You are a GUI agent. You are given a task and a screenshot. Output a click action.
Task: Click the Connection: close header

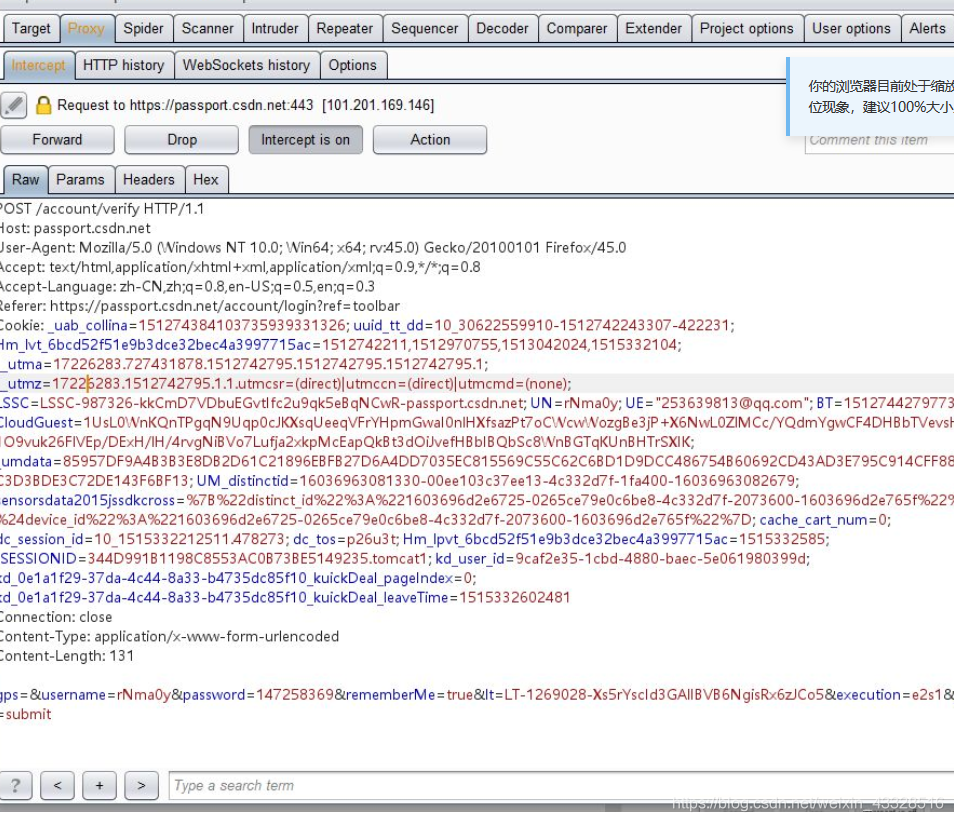[x=56, y=617]
